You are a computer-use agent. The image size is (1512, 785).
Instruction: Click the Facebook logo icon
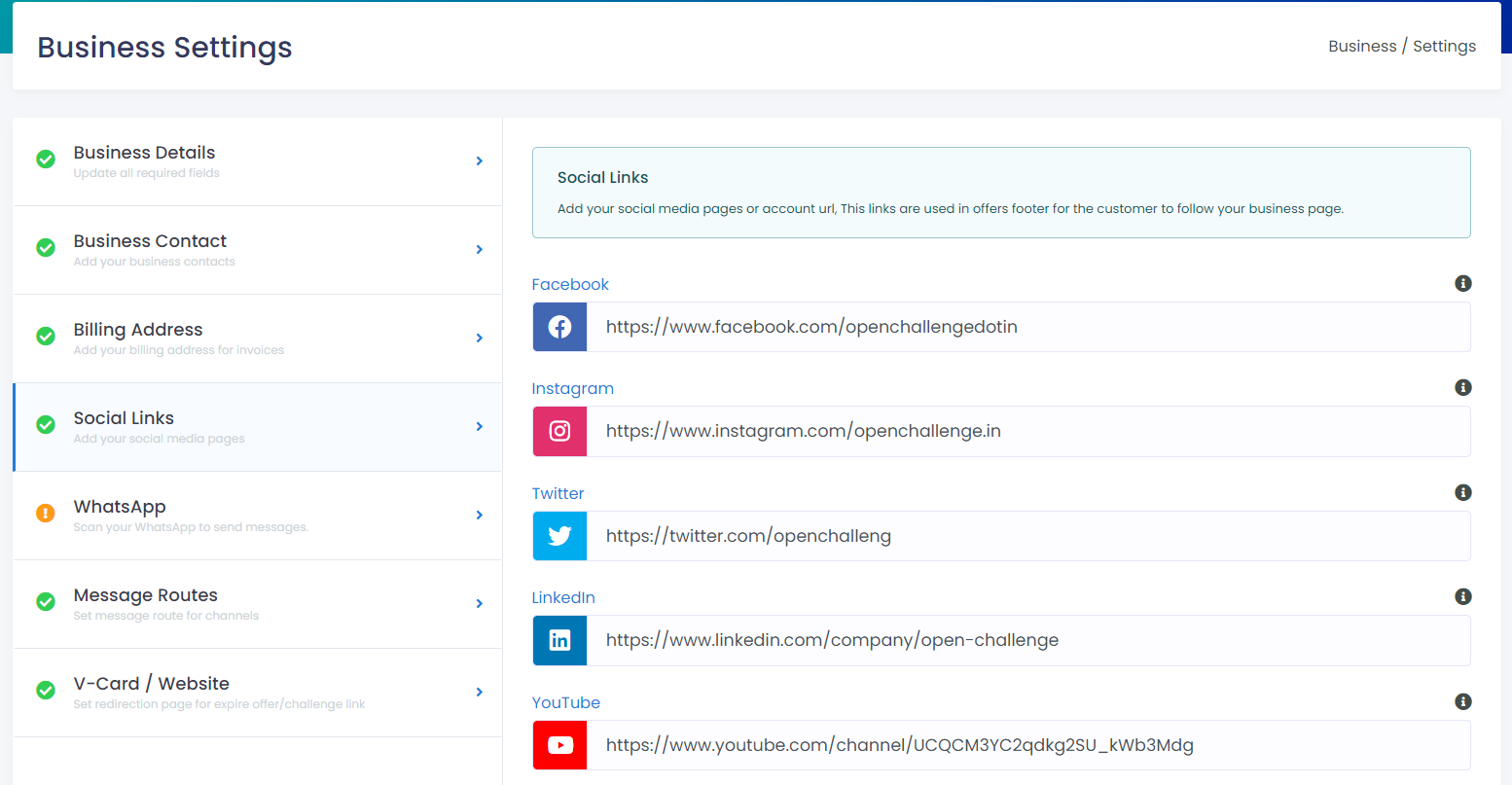coord(559,327)
